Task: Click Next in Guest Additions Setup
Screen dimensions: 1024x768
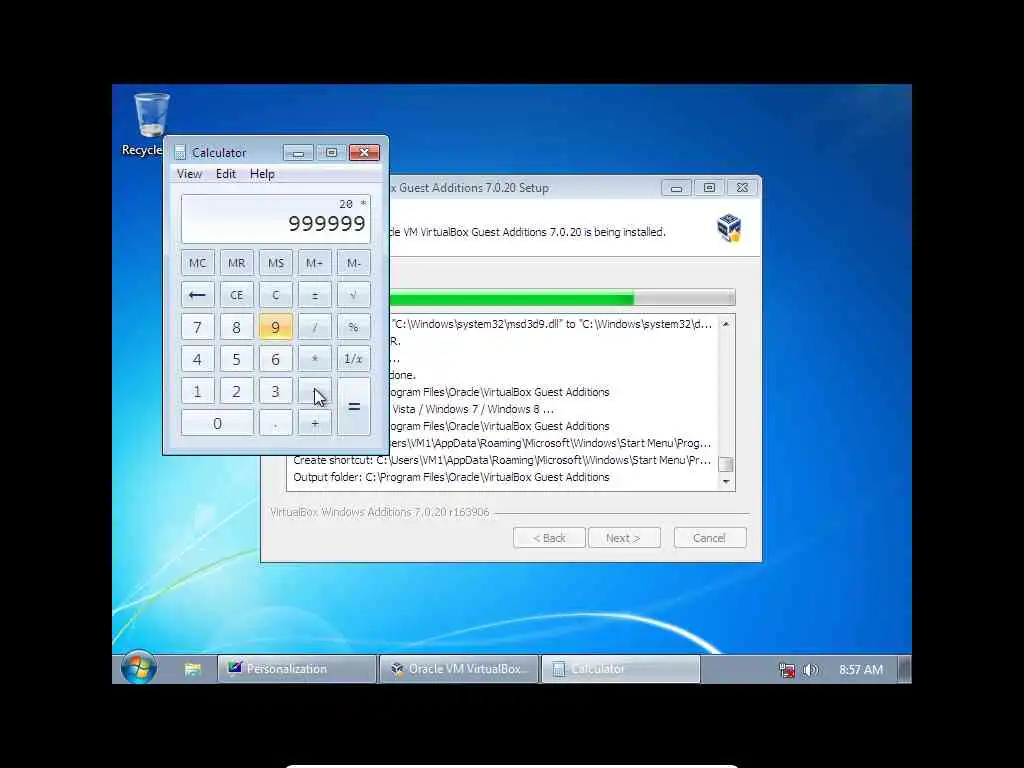Action: [624, 538]
